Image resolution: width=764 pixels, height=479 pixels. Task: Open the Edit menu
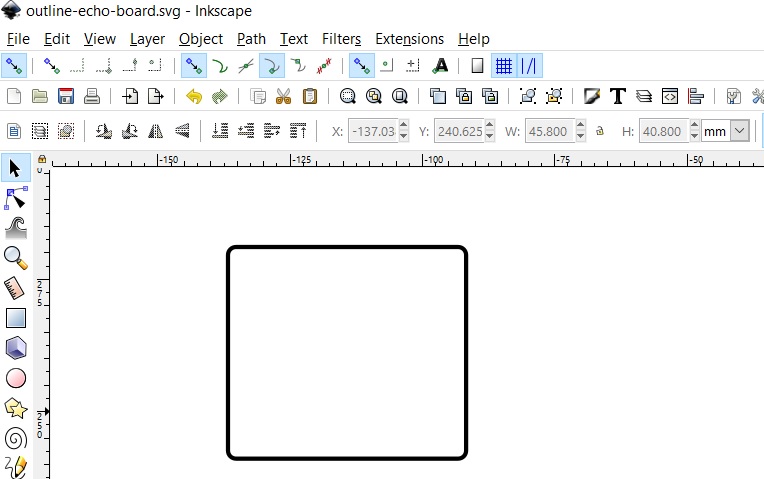pos(57,38)
